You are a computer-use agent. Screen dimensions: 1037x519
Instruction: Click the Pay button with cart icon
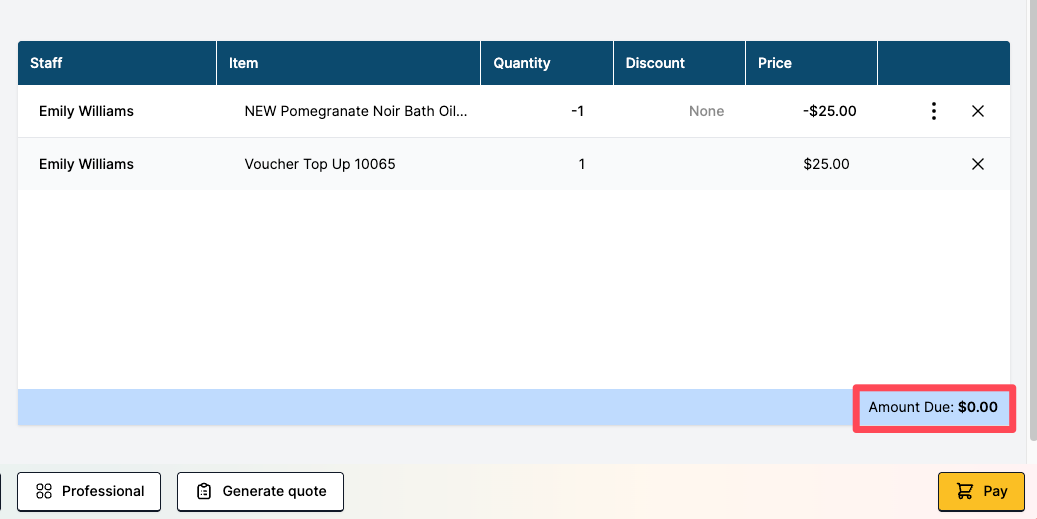click(x=981, y=491)
